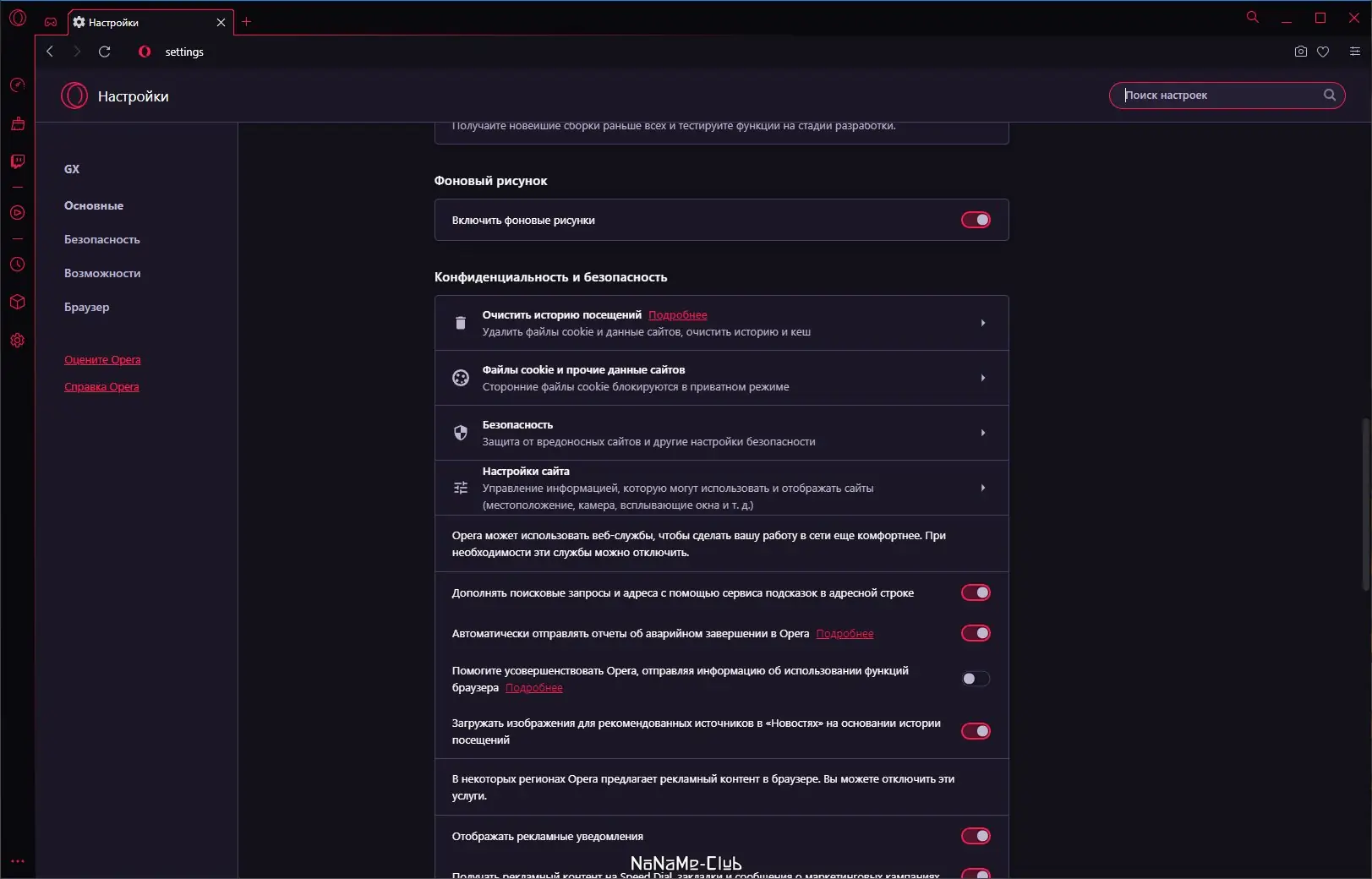Toggle loading images for Новости sources
The image size is (1372, 879).
click(976, 731)
